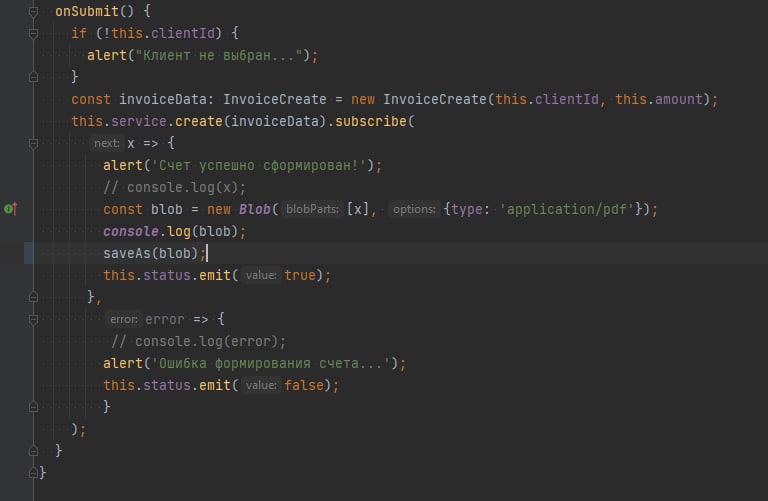768x501 pixels.
Task: Click the subscribe method call
Action: coord(371,121)
